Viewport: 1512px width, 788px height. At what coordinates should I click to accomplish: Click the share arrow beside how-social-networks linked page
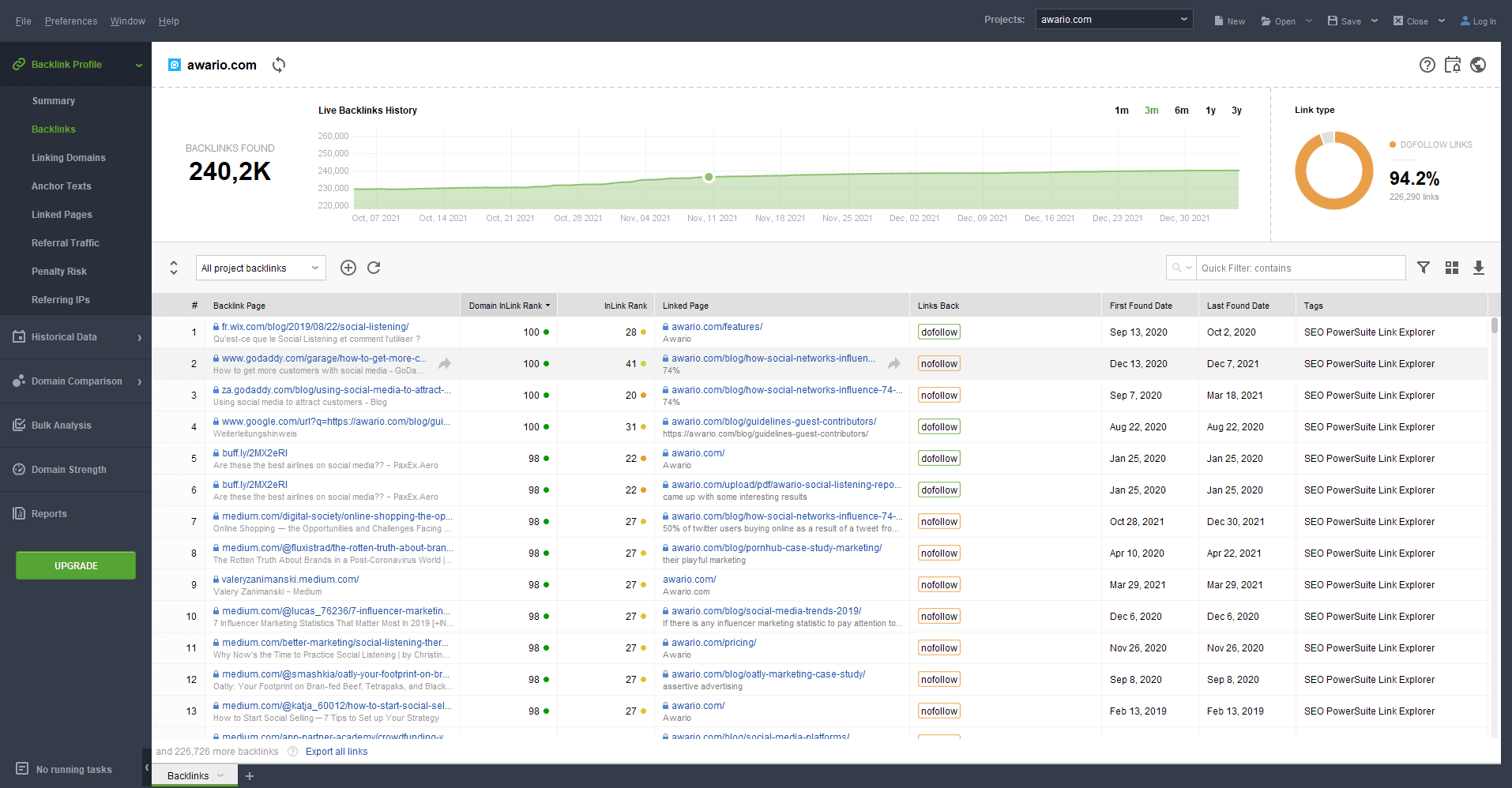click(x=894, y=363)
